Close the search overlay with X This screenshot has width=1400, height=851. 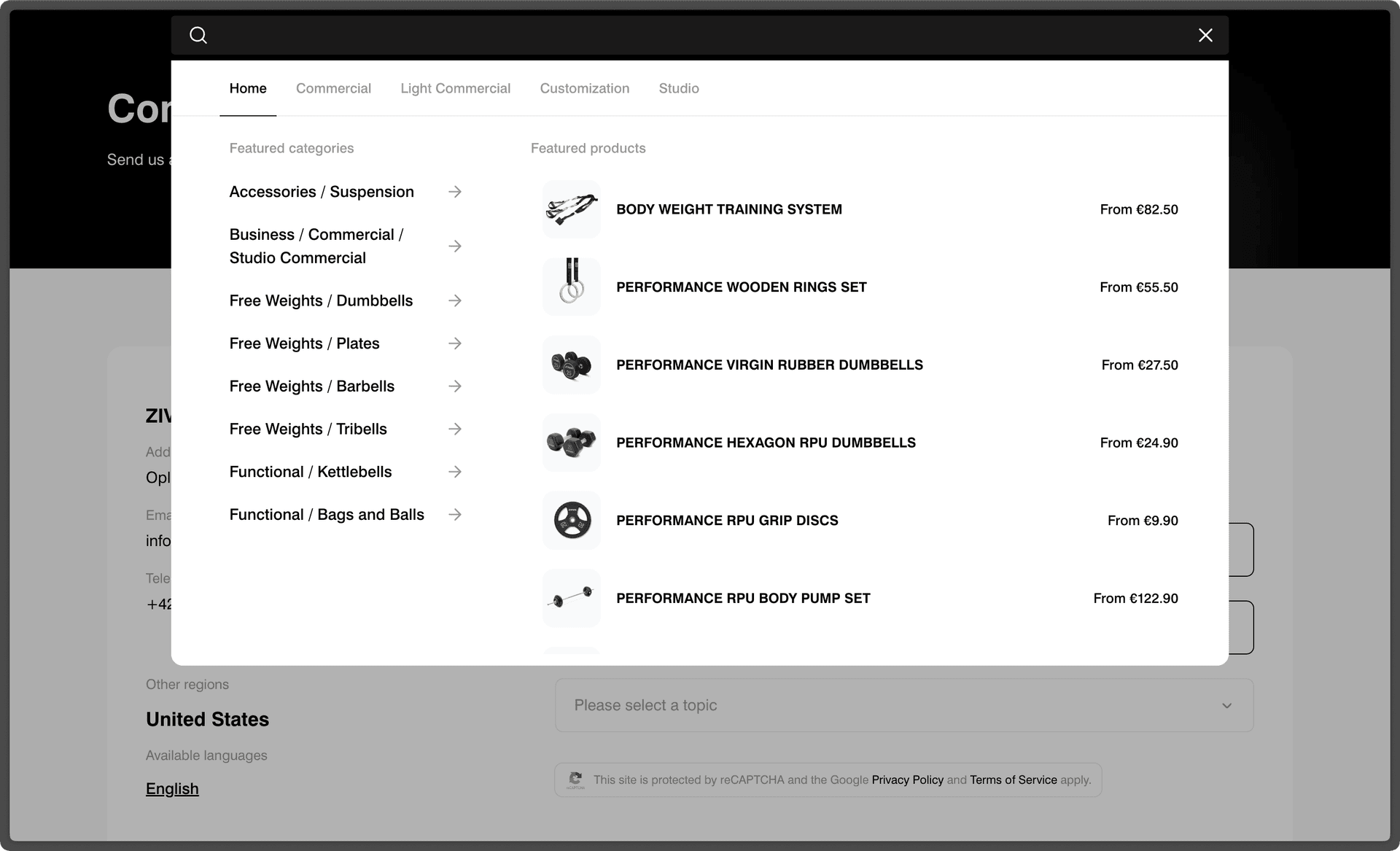[1205, 35]
